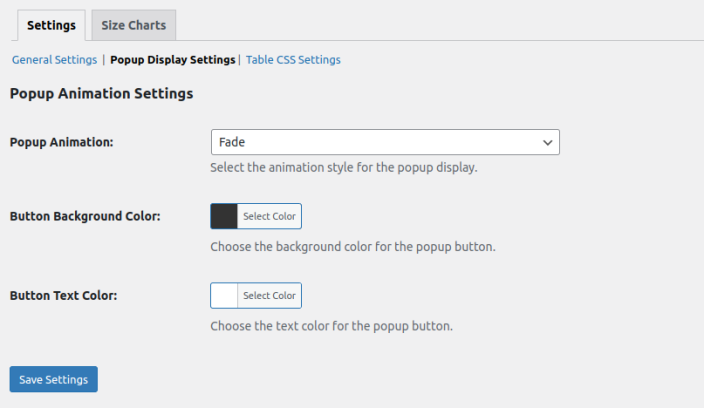
Task: Click the animation style description text
Action: pos(343,167)
